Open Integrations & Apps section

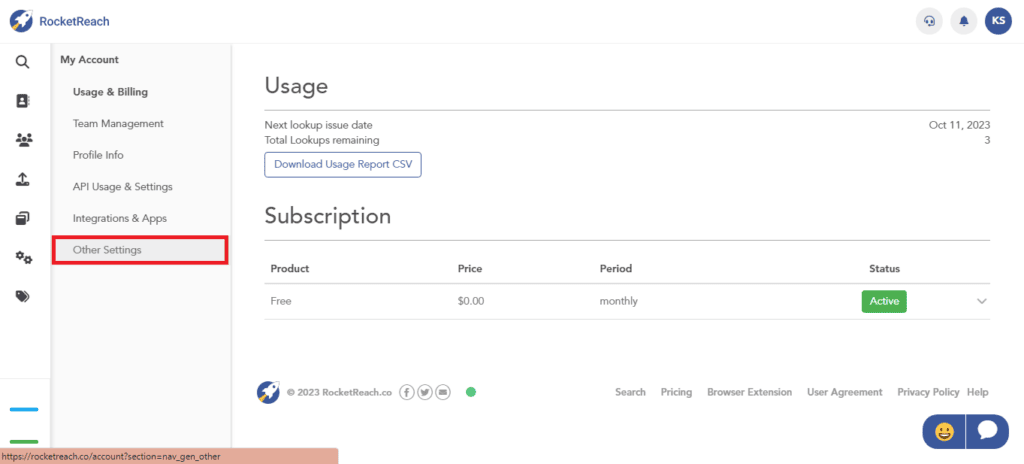coord(120,218)
